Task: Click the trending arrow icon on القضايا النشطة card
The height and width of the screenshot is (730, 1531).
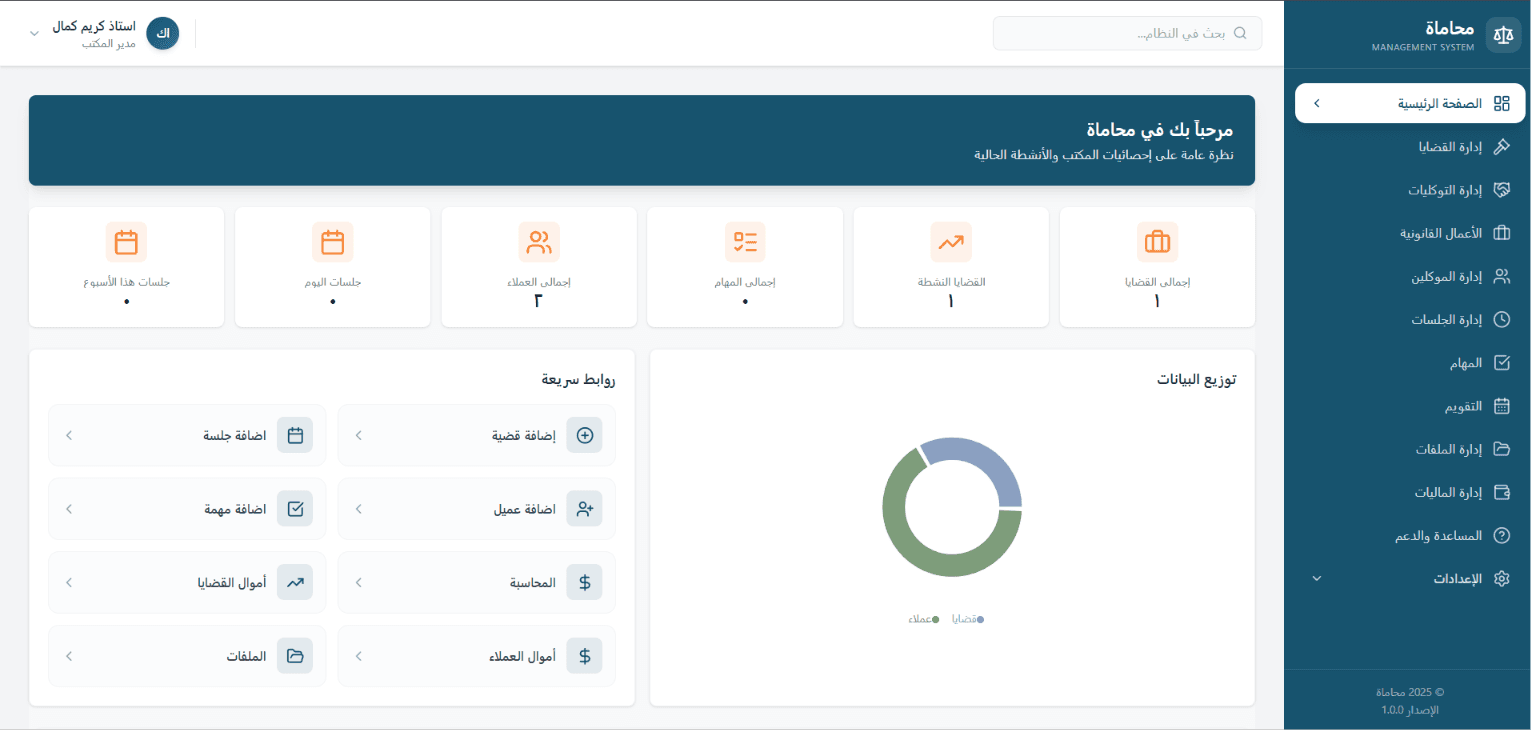Action: coord(951,242)
